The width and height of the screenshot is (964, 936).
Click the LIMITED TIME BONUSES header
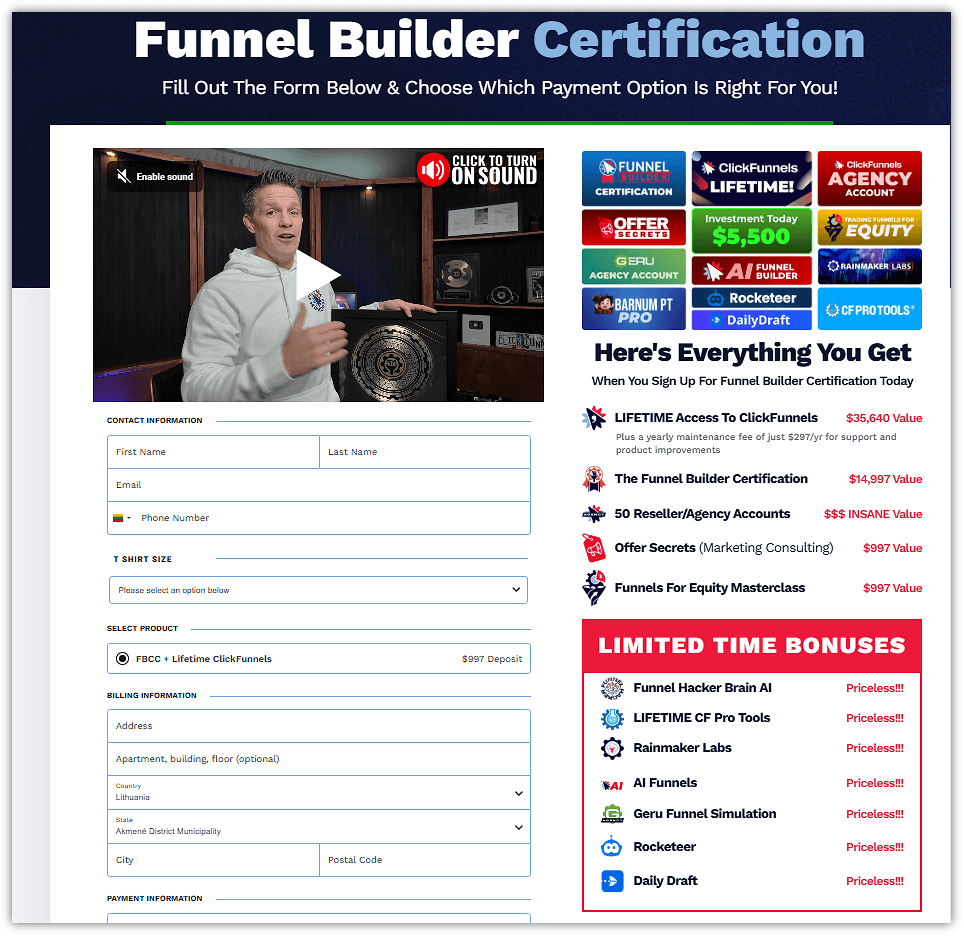pos(751,645)
